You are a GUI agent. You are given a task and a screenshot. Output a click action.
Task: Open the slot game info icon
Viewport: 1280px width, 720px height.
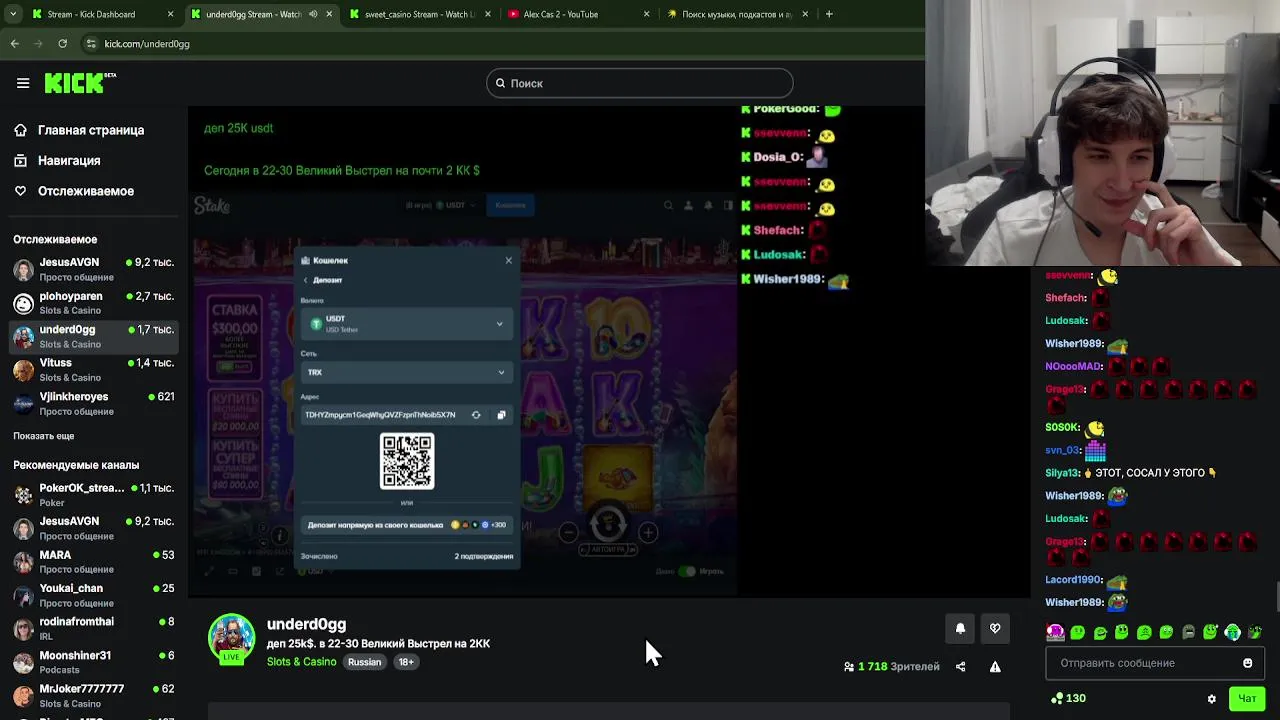coord(280,536)
